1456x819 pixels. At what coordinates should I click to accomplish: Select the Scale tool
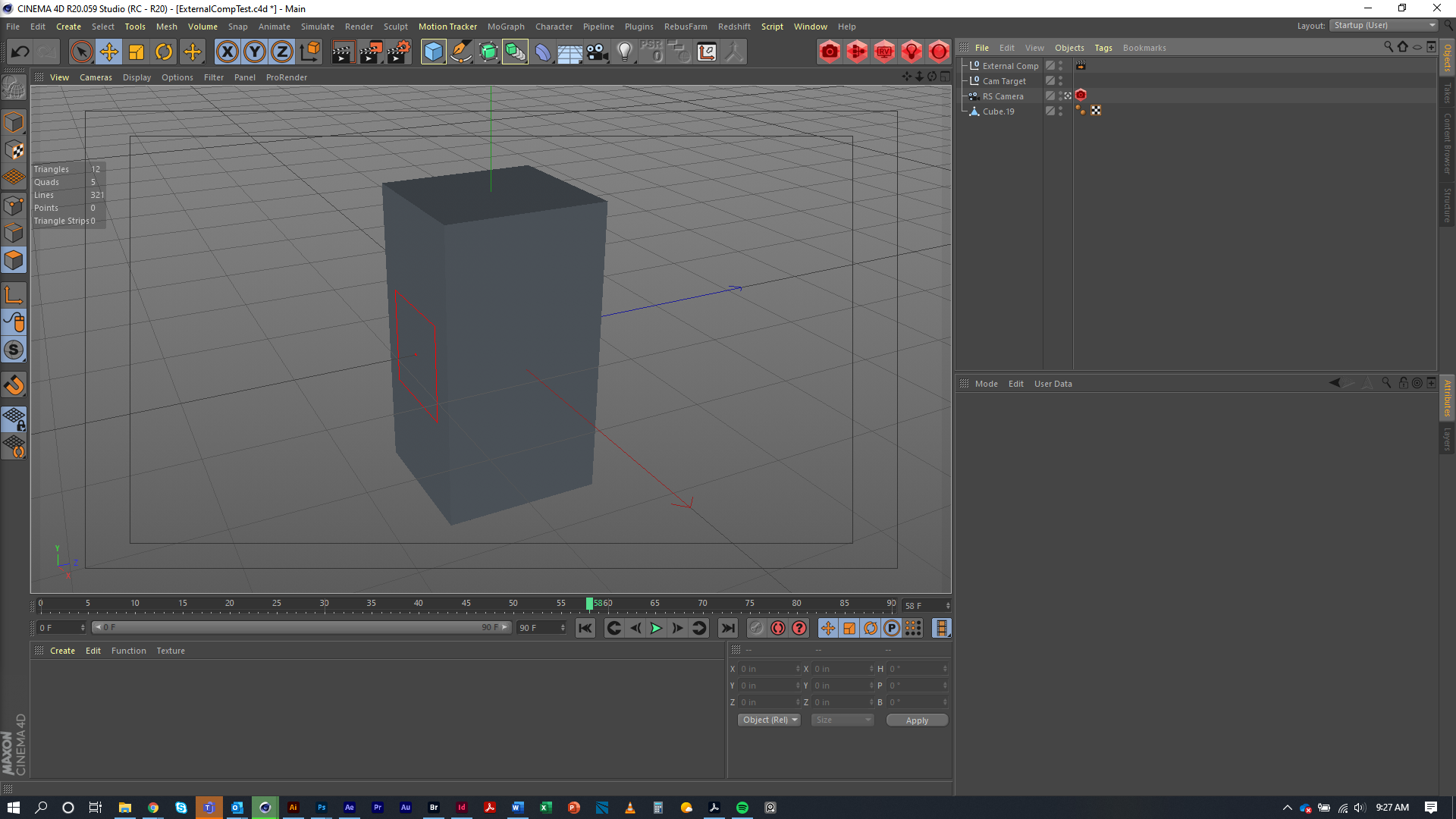coord(136,52)
